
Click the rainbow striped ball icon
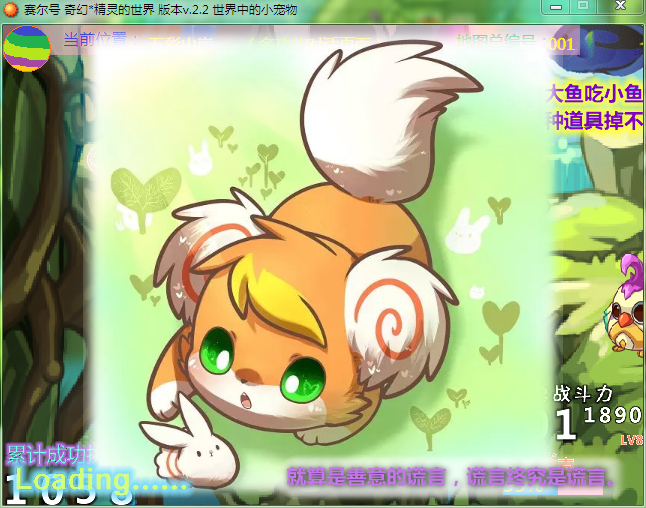[x=27, y=49]
